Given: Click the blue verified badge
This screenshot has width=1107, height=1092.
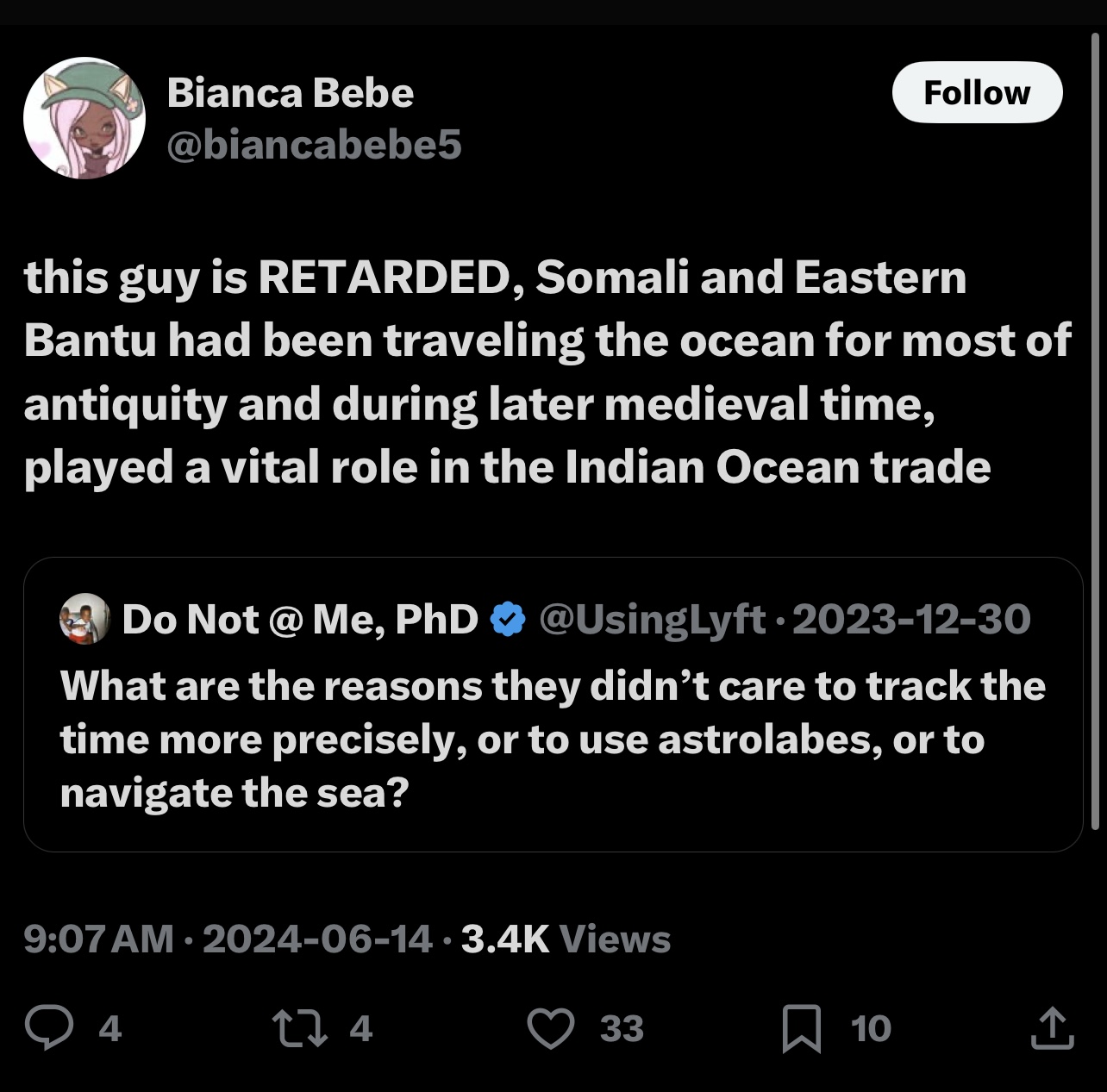Looking at the screenshot, I should tap(508, 619).
